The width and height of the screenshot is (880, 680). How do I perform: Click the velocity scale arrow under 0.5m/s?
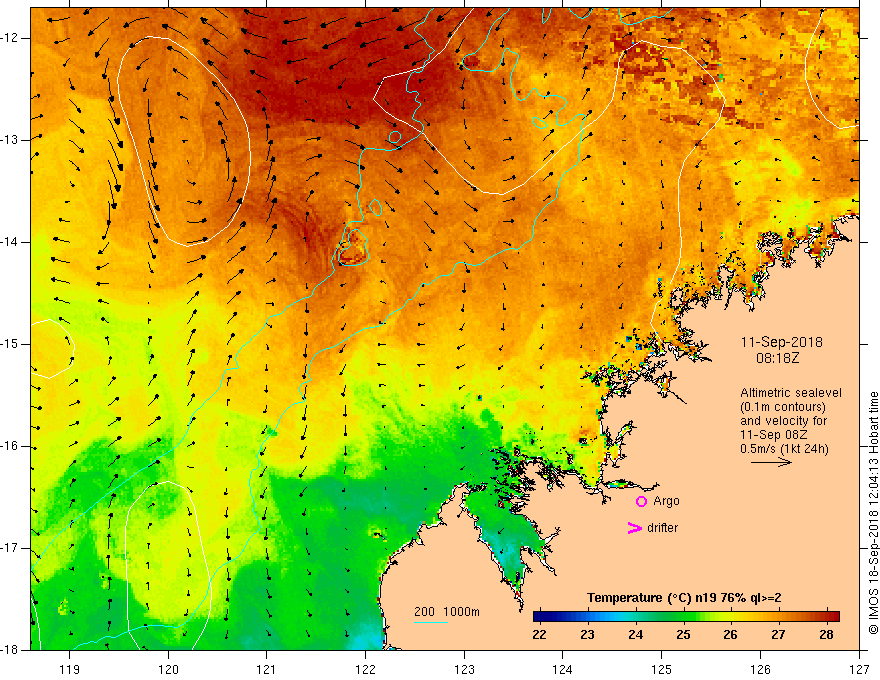(x=771, y=462)
